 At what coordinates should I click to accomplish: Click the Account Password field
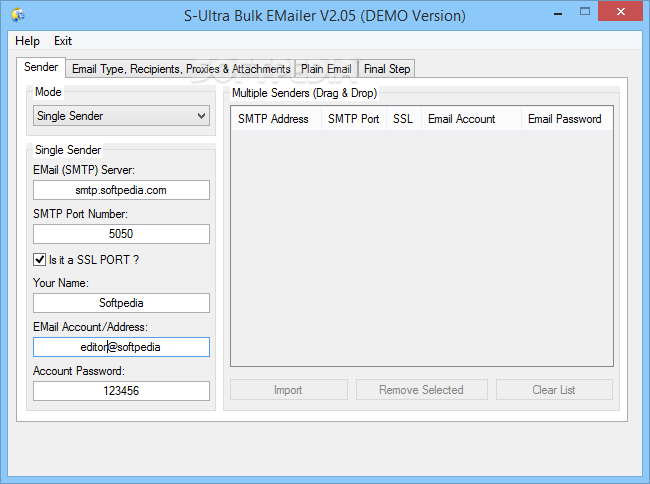click(121, 391)
